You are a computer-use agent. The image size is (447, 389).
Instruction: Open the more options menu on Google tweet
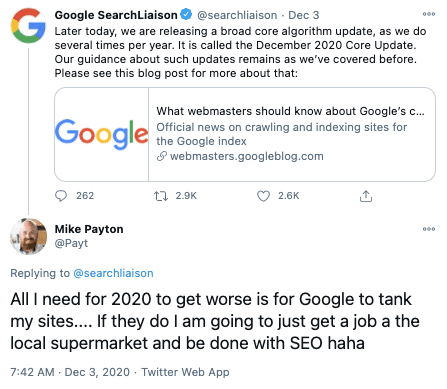(x=429, y=14)
